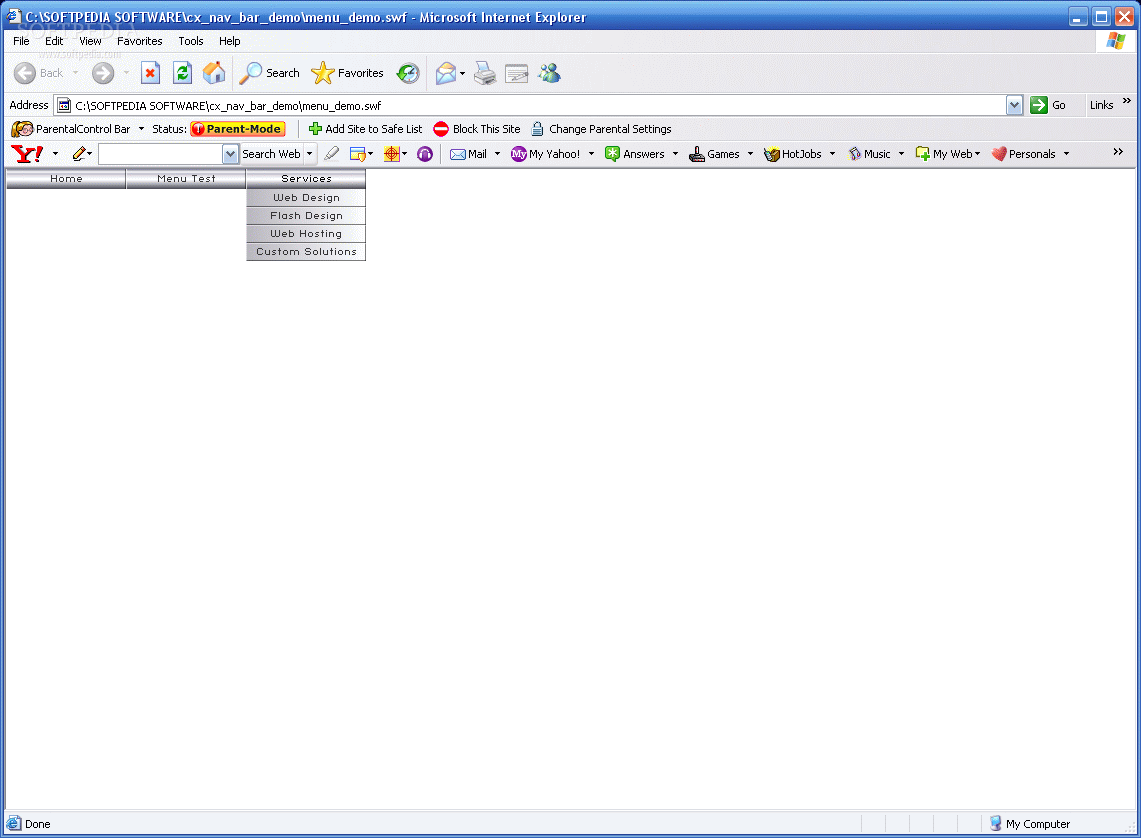Image resolution: width=1141 pixels, height=838 pixels.
Task: Open My Yahoo! button
Action: pyautogui.click(x=545, y=153)
